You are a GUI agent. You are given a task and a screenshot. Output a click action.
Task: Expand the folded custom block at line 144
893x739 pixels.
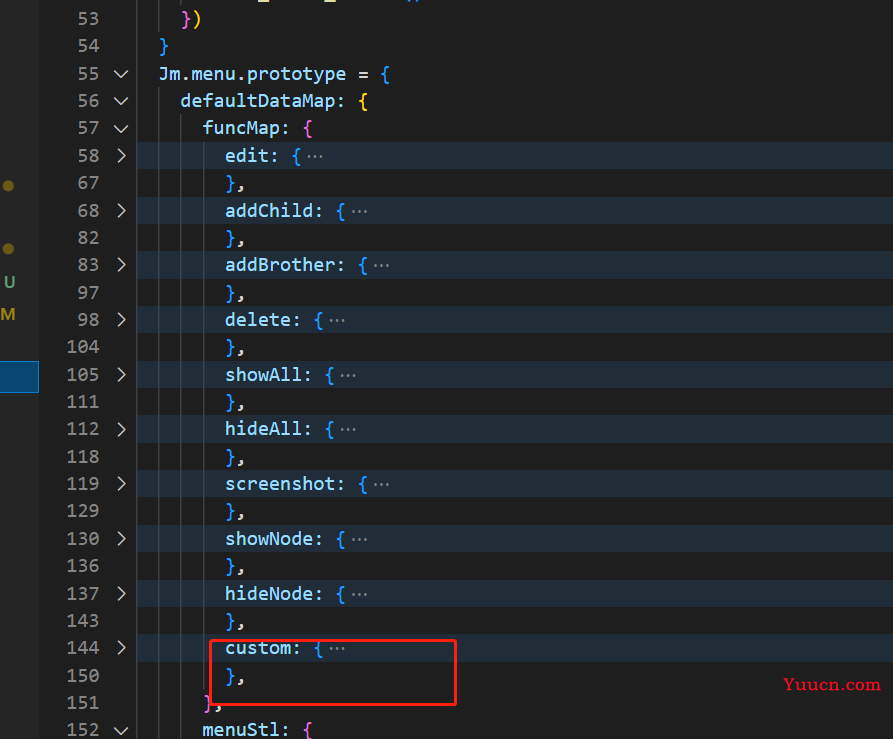point(121,648)
